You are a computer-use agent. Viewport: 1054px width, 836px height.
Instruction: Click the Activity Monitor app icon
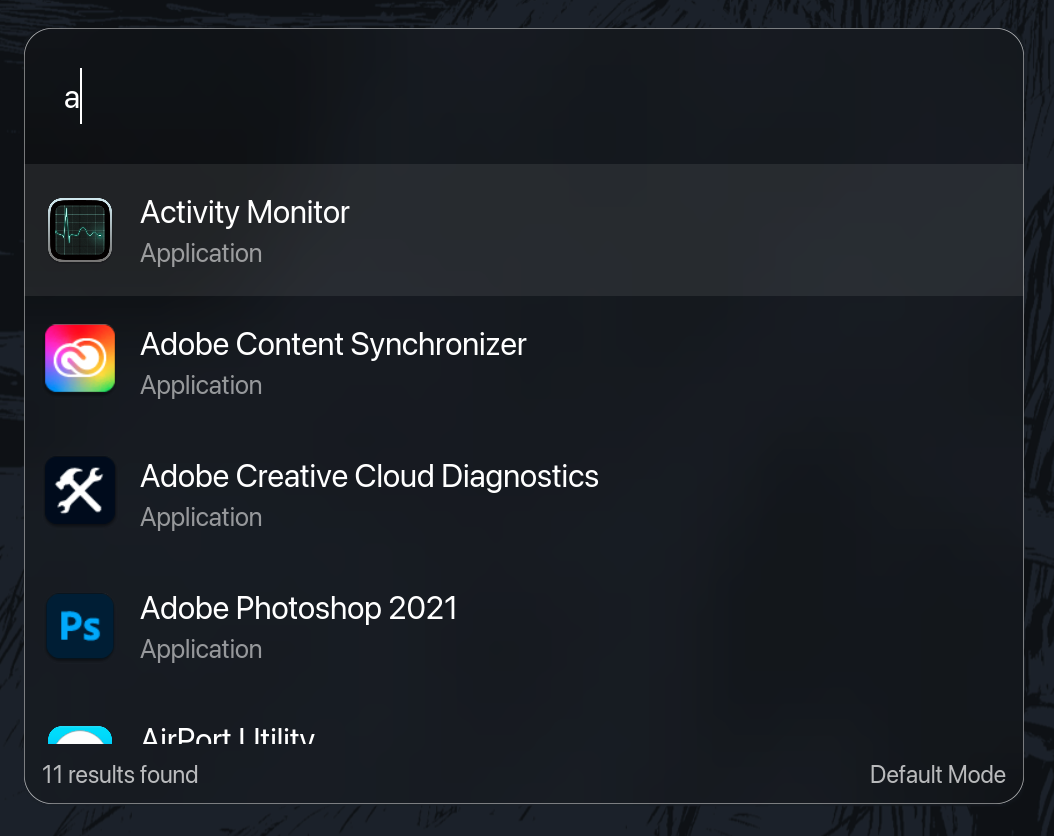pyautogui.click(x=80, y=229)
